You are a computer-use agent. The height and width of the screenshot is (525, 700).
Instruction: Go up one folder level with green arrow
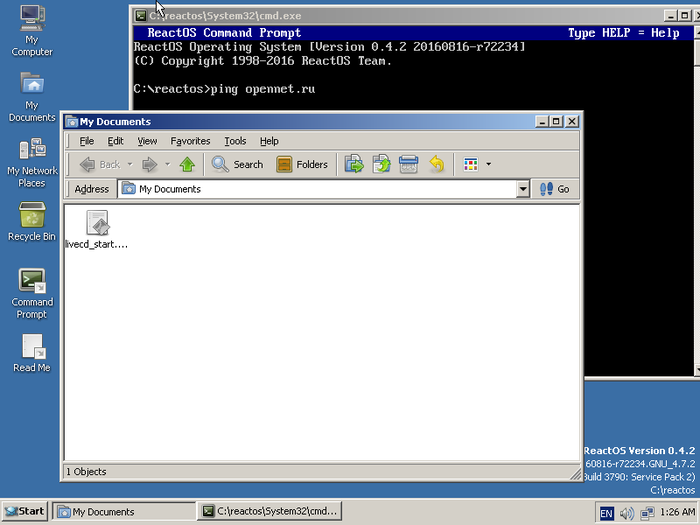pos(187,165)
